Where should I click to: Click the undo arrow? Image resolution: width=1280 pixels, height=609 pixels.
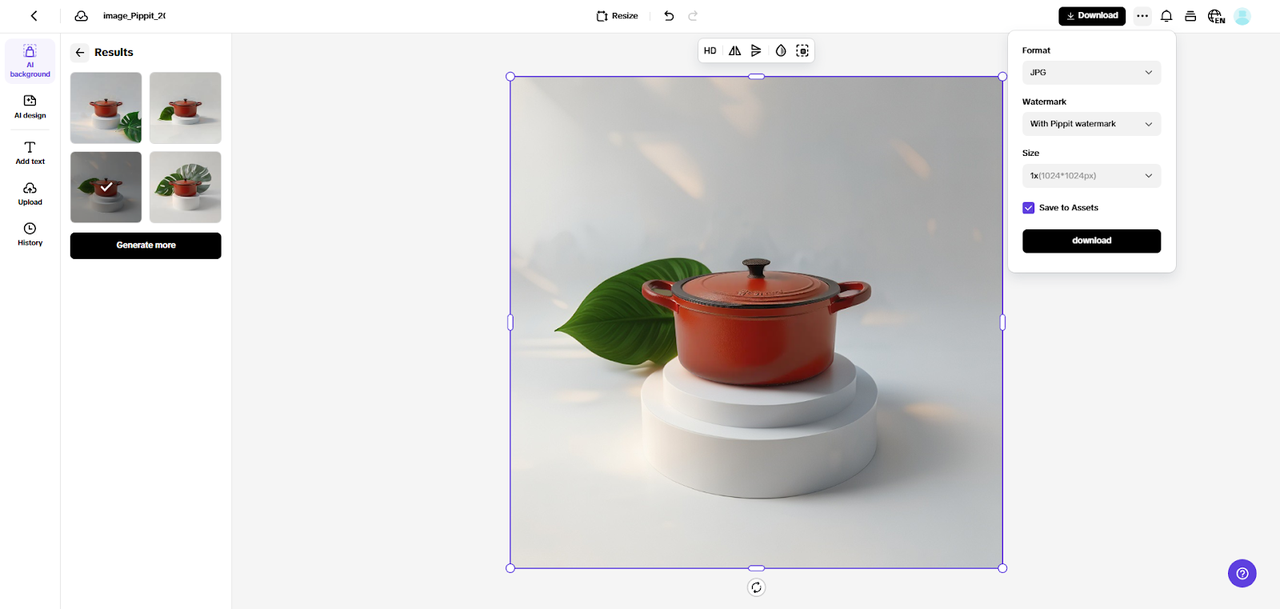(669, 16)
